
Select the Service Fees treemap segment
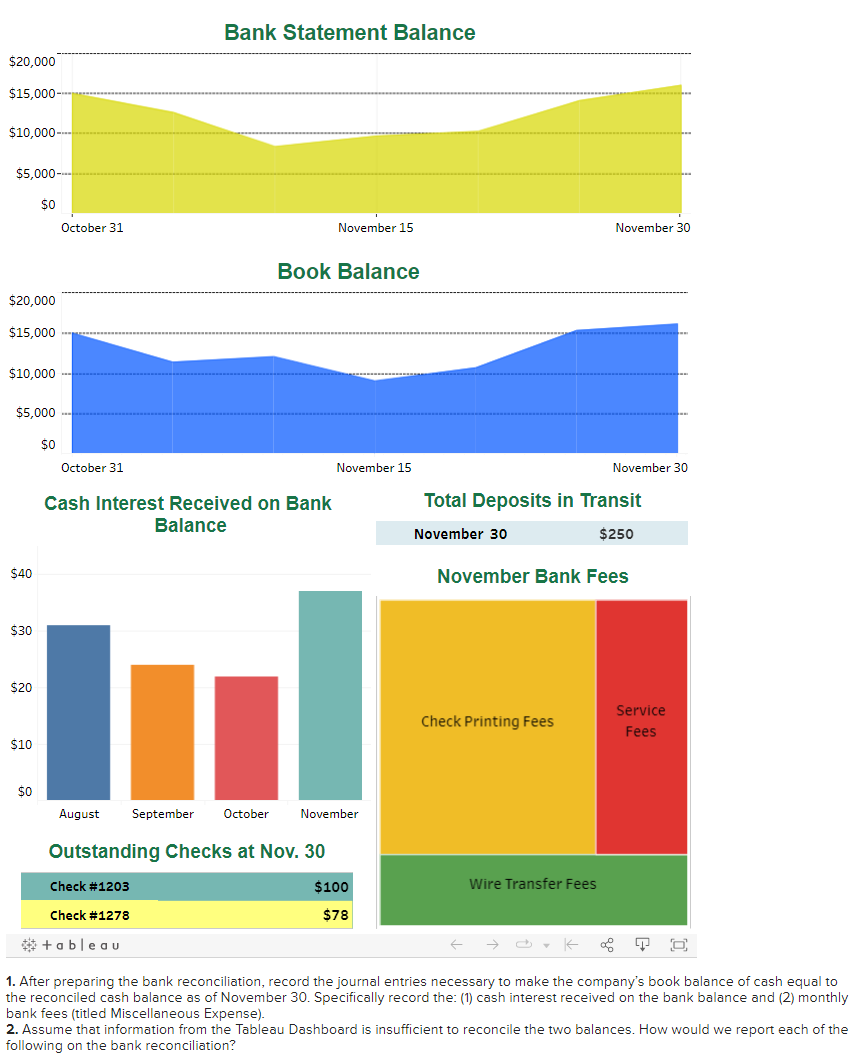click(x=641, y=722)
